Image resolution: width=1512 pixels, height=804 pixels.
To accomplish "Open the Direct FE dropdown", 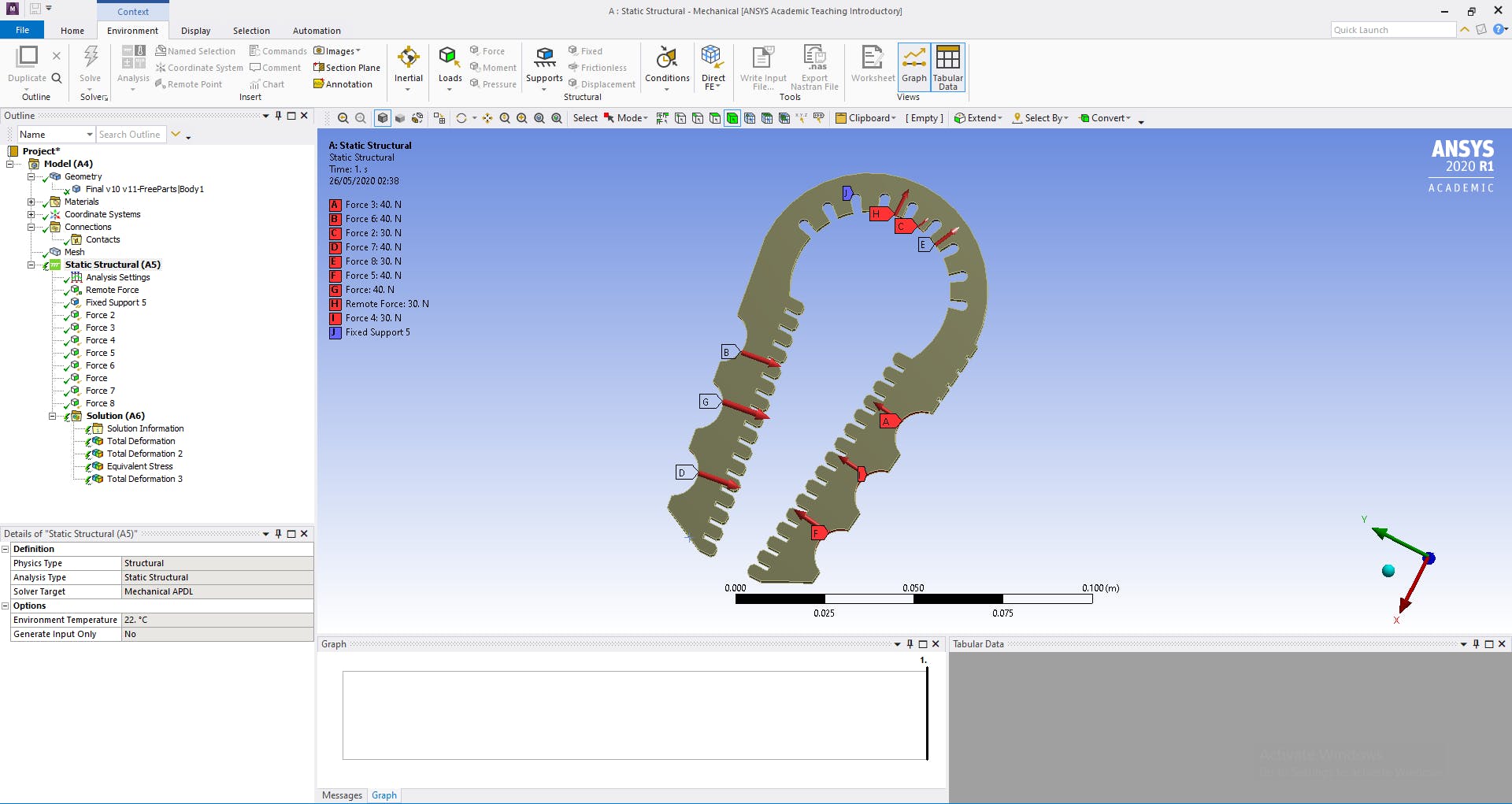I will pyautogui.click(x=713, y=68).
